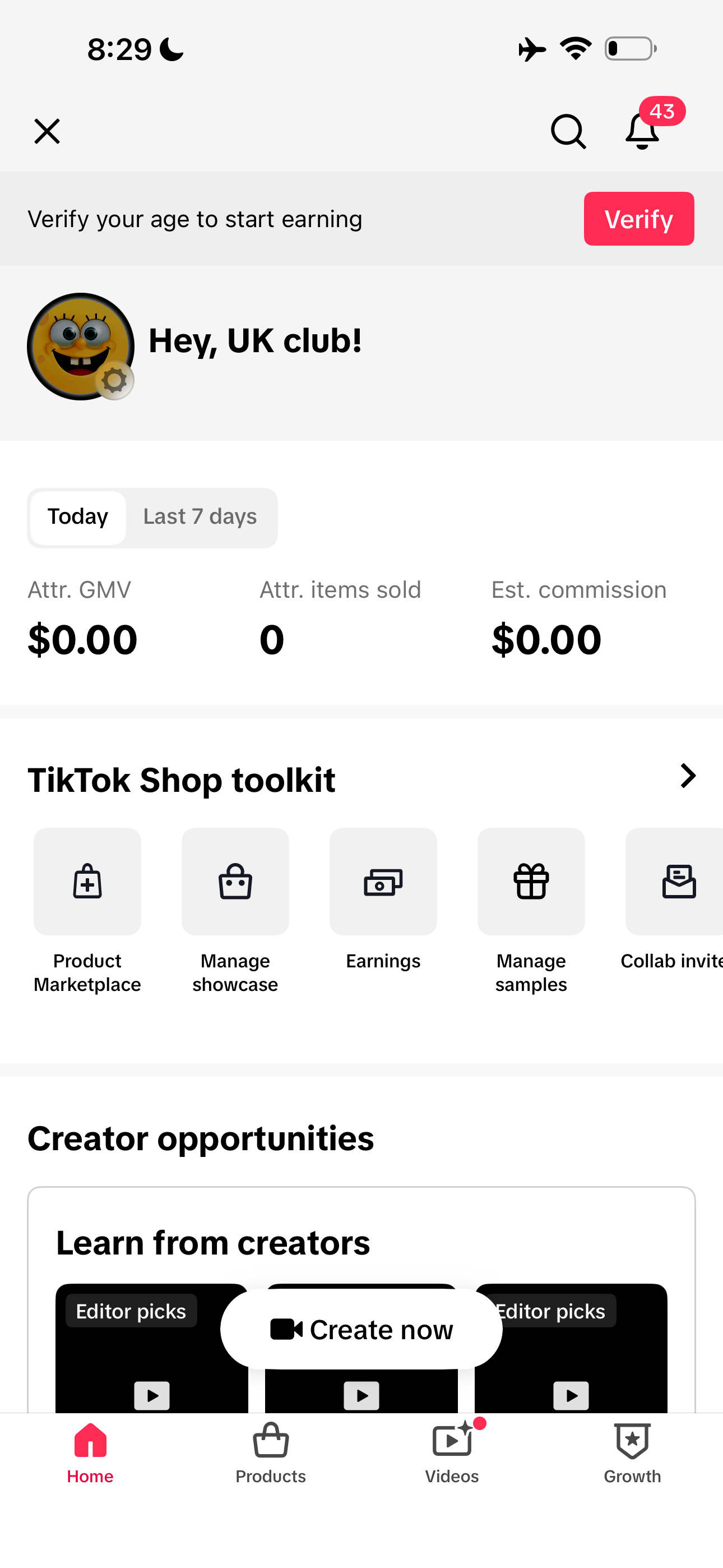Open the search magnifier icon

point(568,131)
